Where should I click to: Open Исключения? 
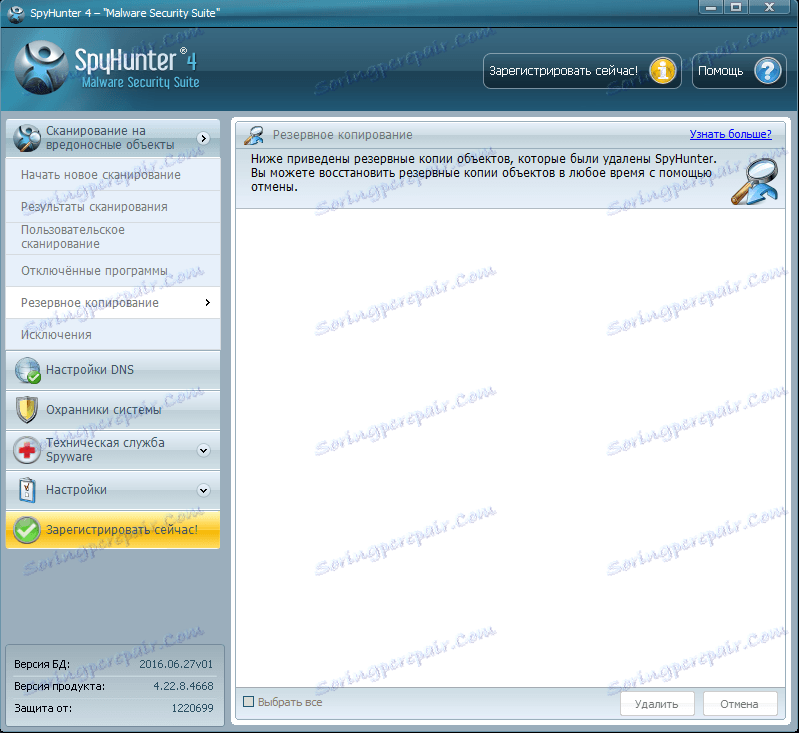(113, 335)
